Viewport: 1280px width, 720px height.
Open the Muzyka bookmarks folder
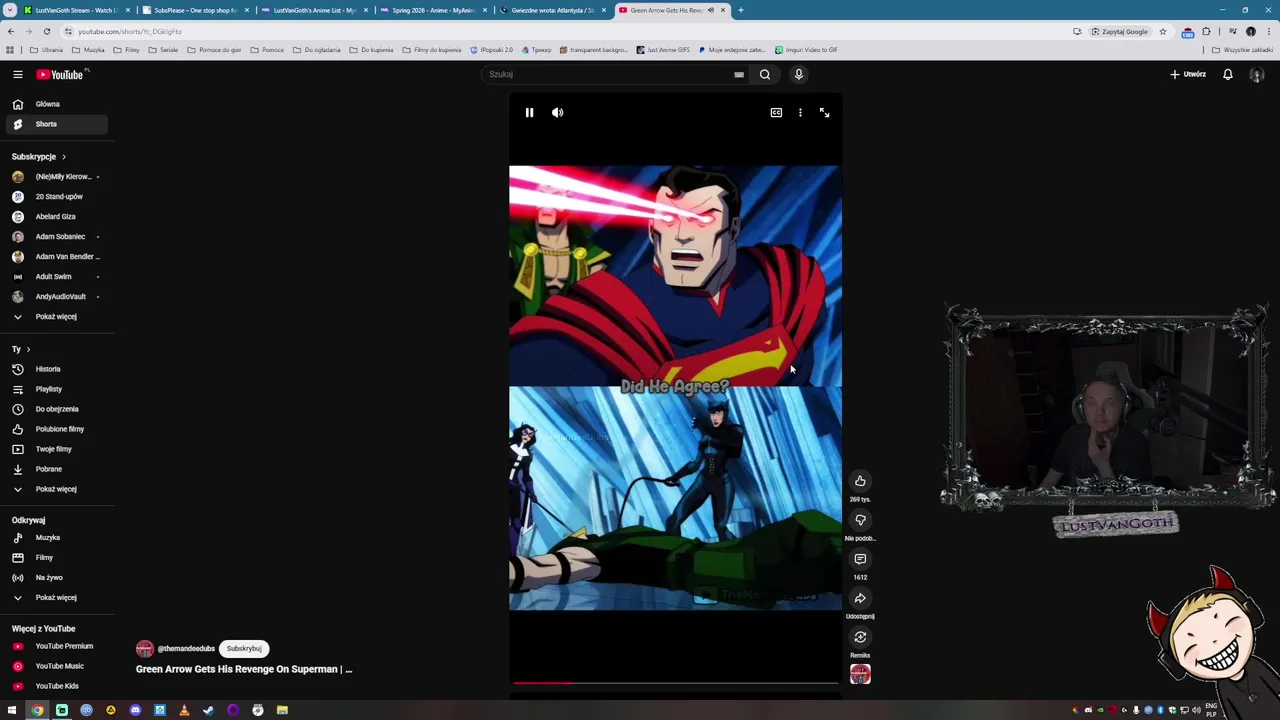pyautogui.click(x=89, y=50)
